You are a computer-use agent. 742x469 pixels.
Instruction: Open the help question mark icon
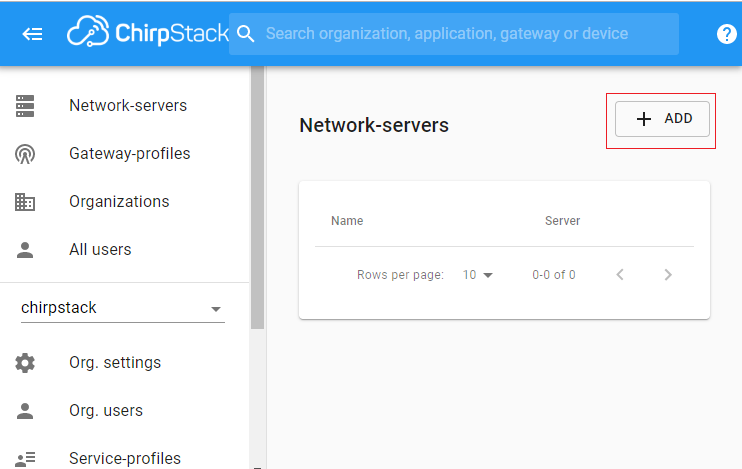click(726, 34)
